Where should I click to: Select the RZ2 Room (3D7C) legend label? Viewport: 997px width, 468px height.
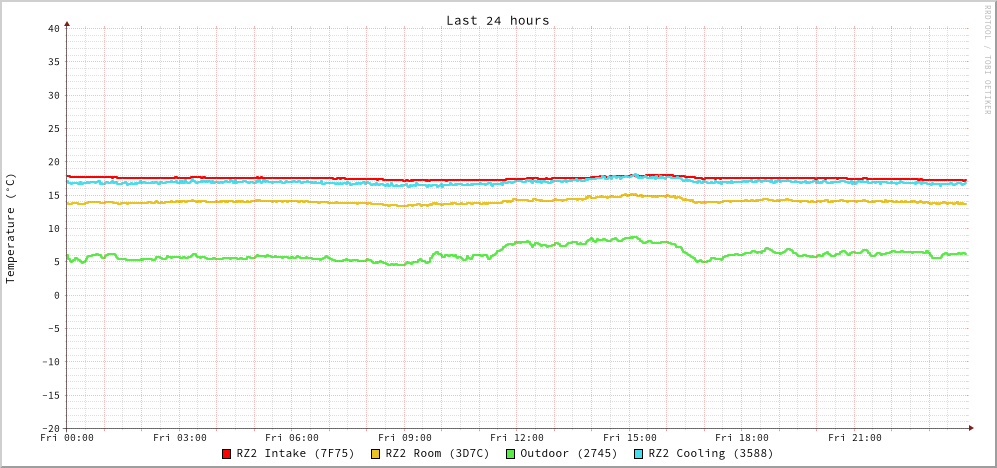437,453
